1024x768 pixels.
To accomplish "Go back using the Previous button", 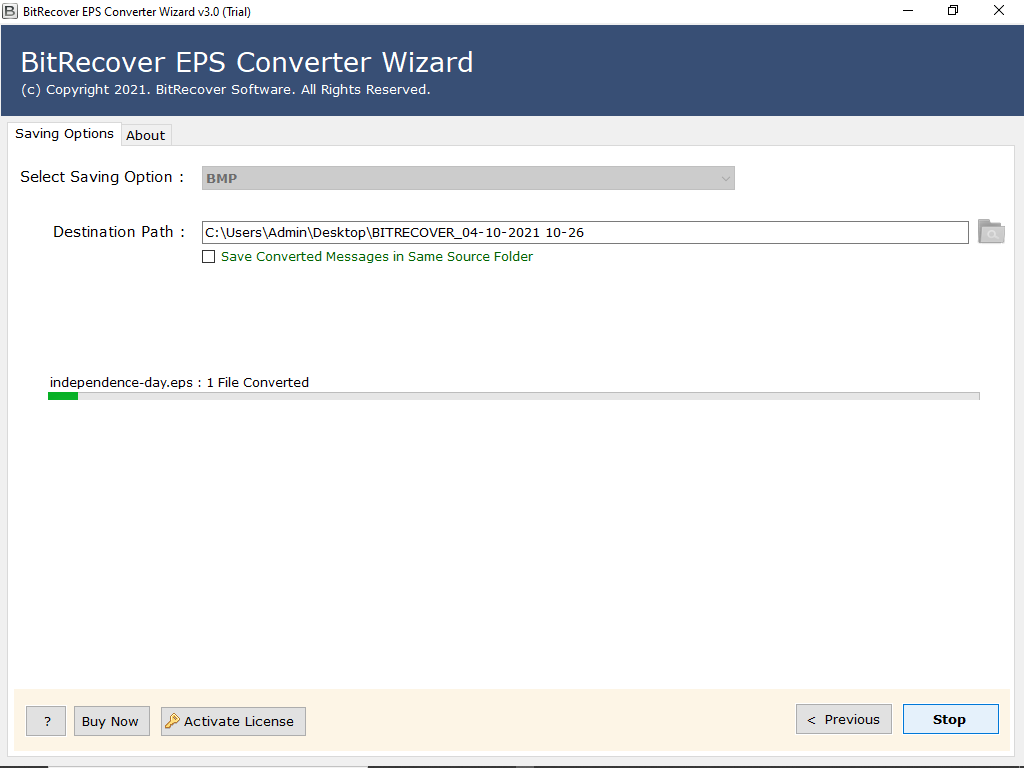I will [x=843, y=719].
